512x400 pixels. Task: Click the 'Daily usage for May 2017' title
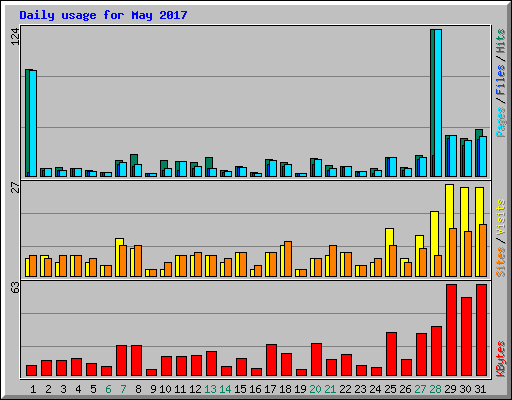(x=103, y=15)
